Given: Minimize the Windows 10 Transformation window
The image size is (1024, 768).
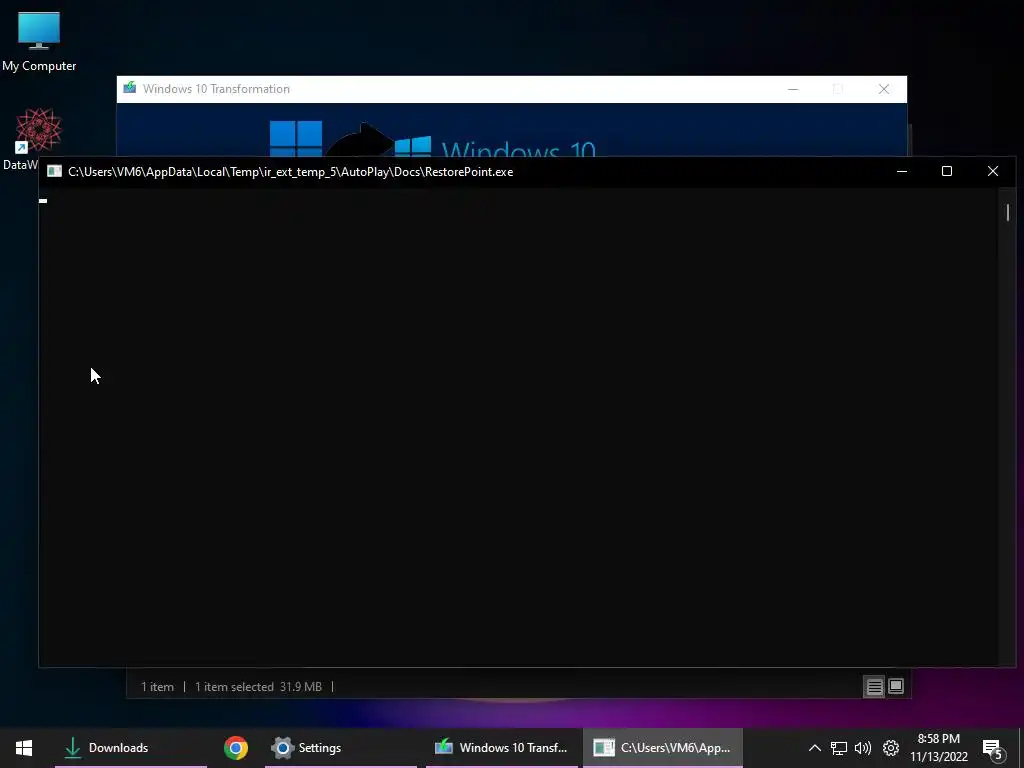Looking at the screenshot, I should (x=793, y=89).
